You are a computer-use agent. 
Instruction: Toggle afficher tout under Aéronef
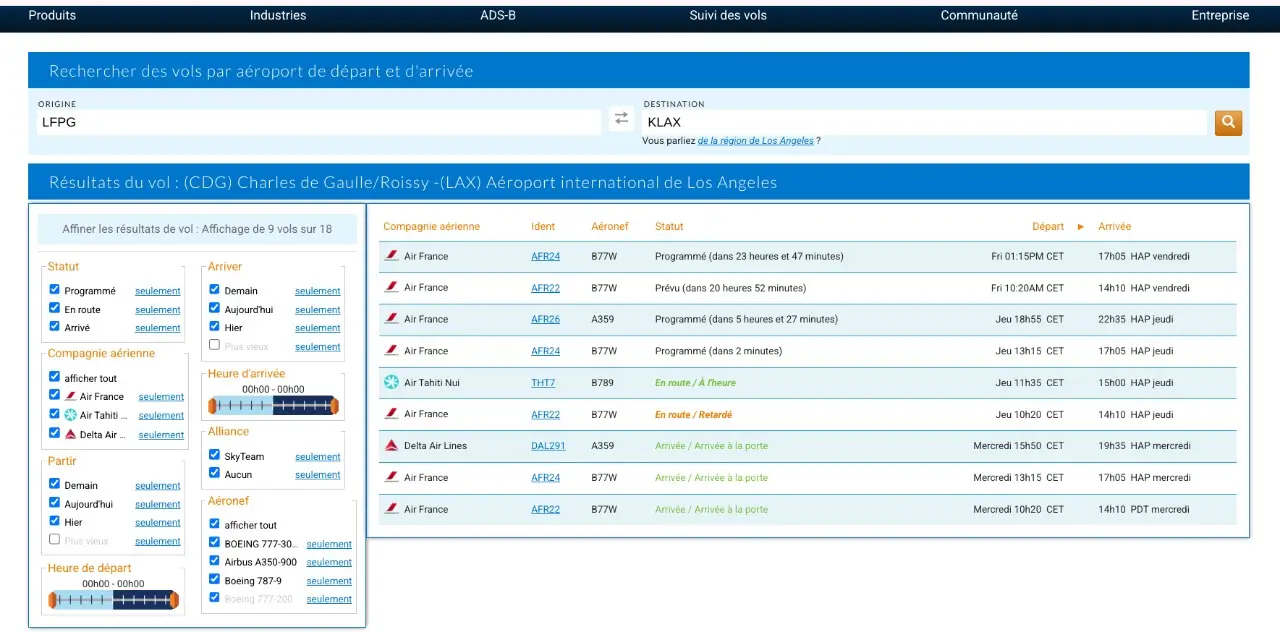click(x=214, y=523)
